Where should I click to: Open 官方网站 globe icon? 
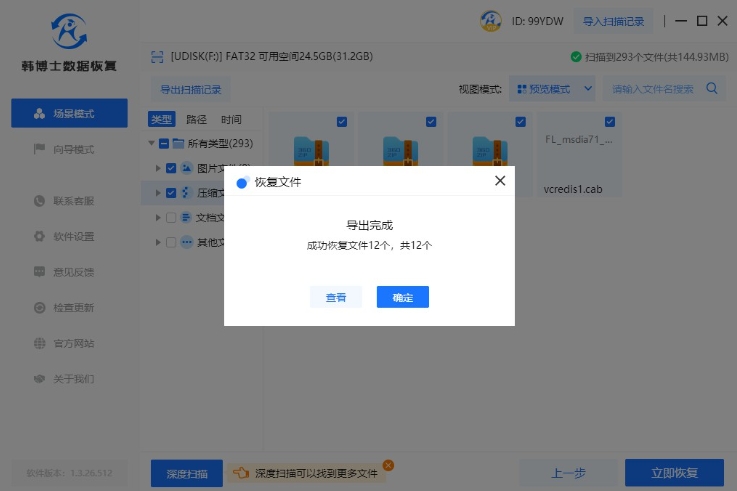pyautogui.click(x=39, y=343)
